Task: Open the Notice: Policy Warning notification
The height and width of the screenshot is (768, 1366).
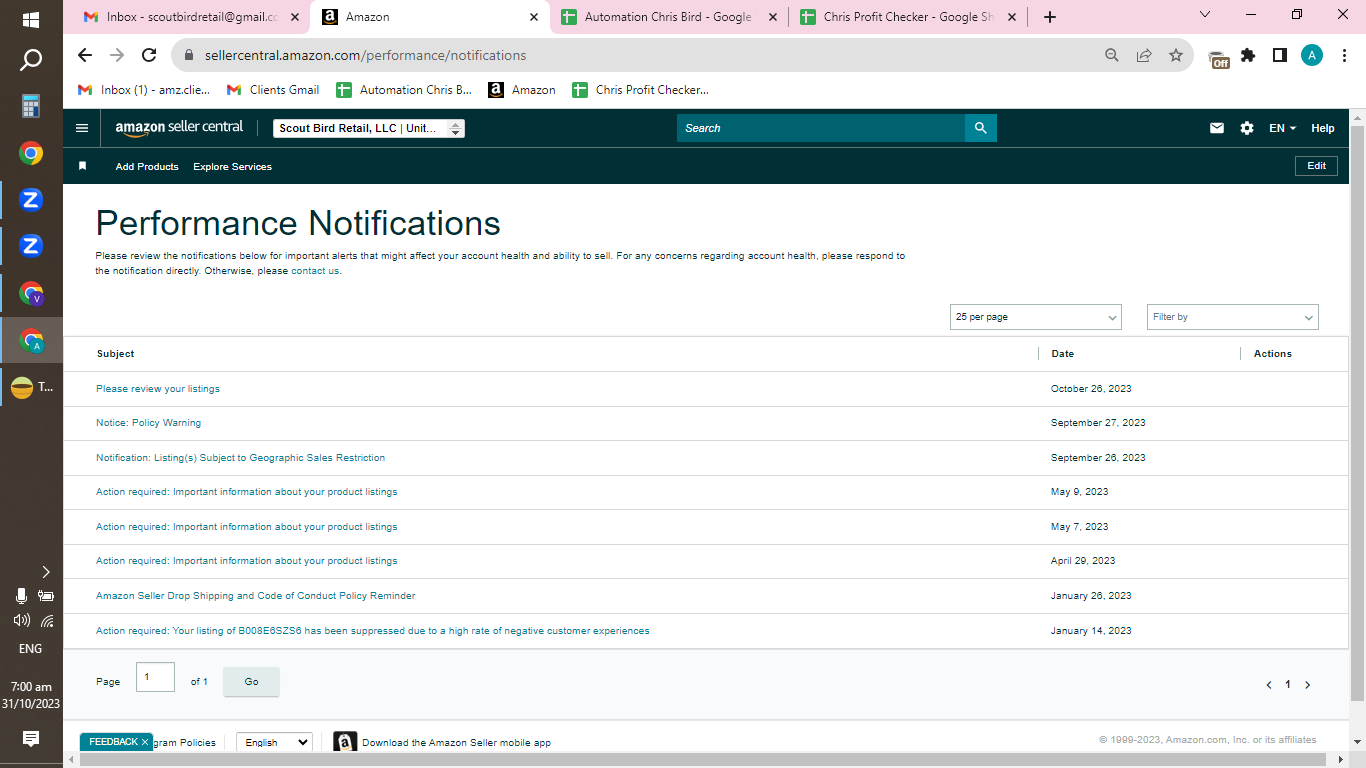Action: click(148, 423)
